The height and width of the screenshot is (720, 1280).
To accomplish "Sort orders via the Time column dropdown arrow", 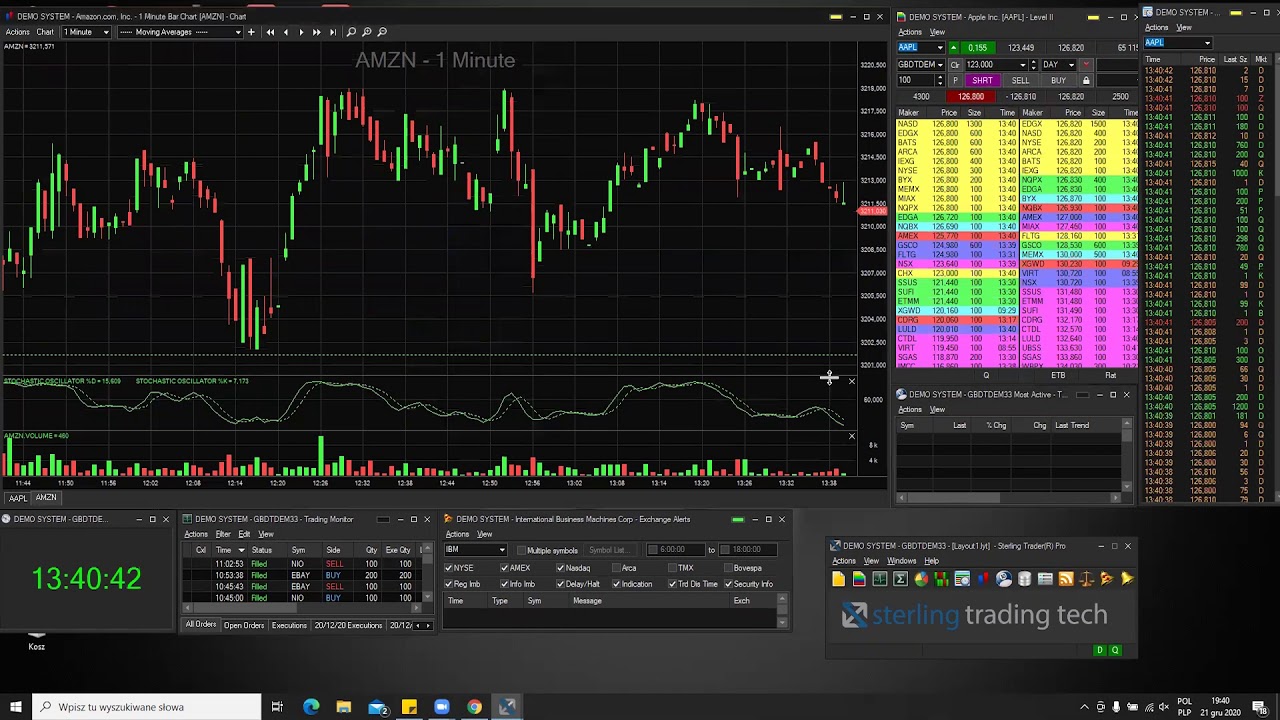I will pyautogui.click(x=240, y=550).
